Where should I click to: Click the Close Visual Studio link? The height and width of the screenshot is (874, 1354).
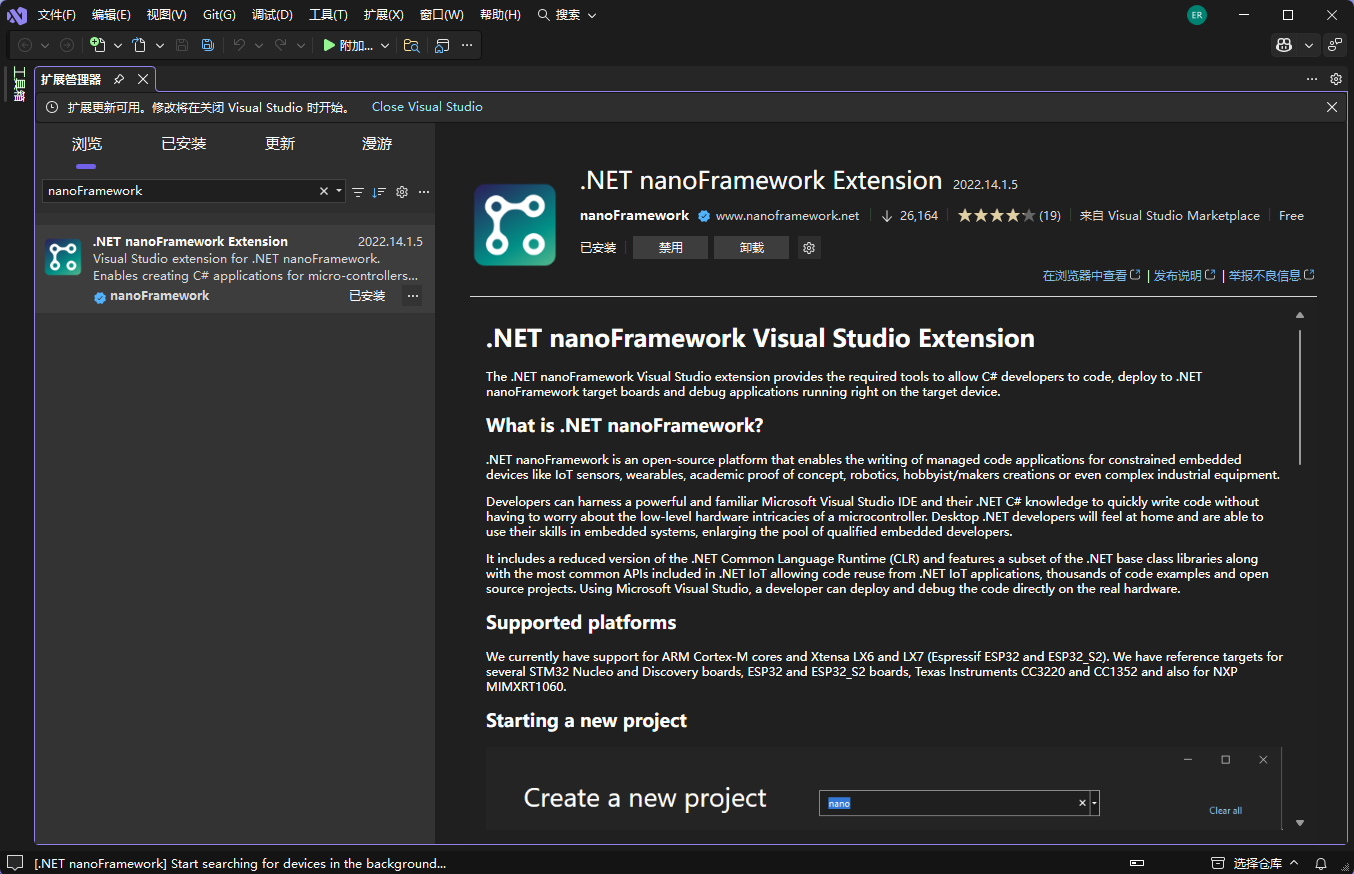[427, 107]
